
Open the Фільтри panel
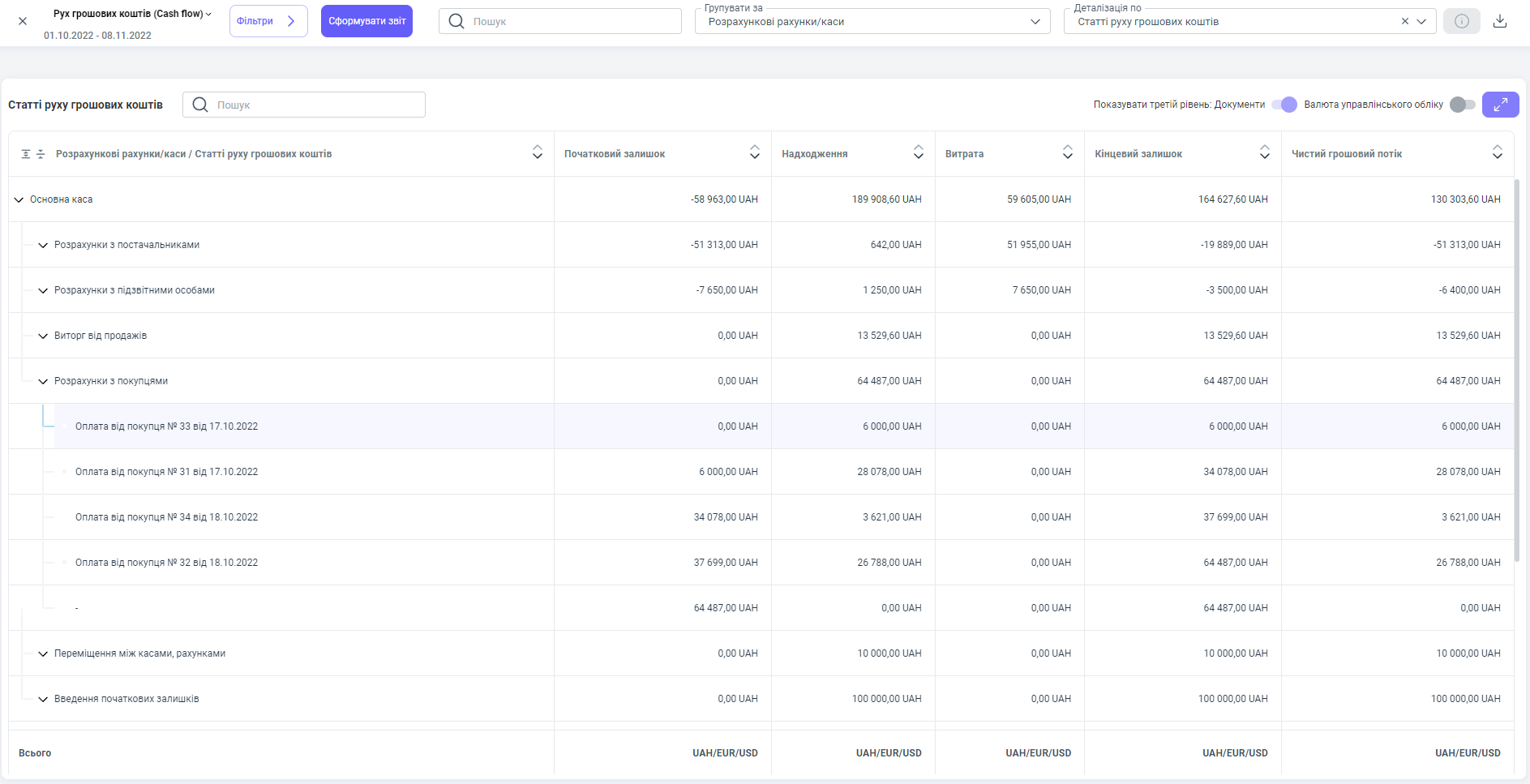coord(268,21)
